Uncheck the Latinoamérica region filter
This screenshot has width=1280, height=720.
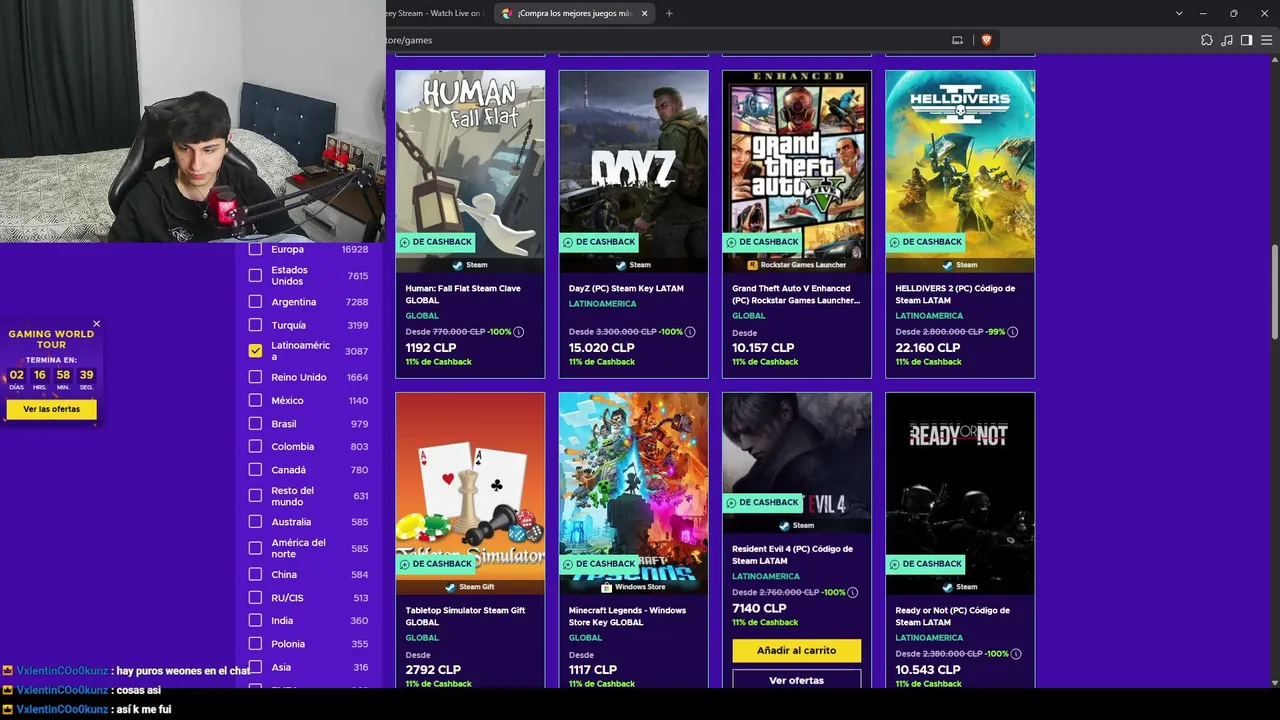pos(255,351)
